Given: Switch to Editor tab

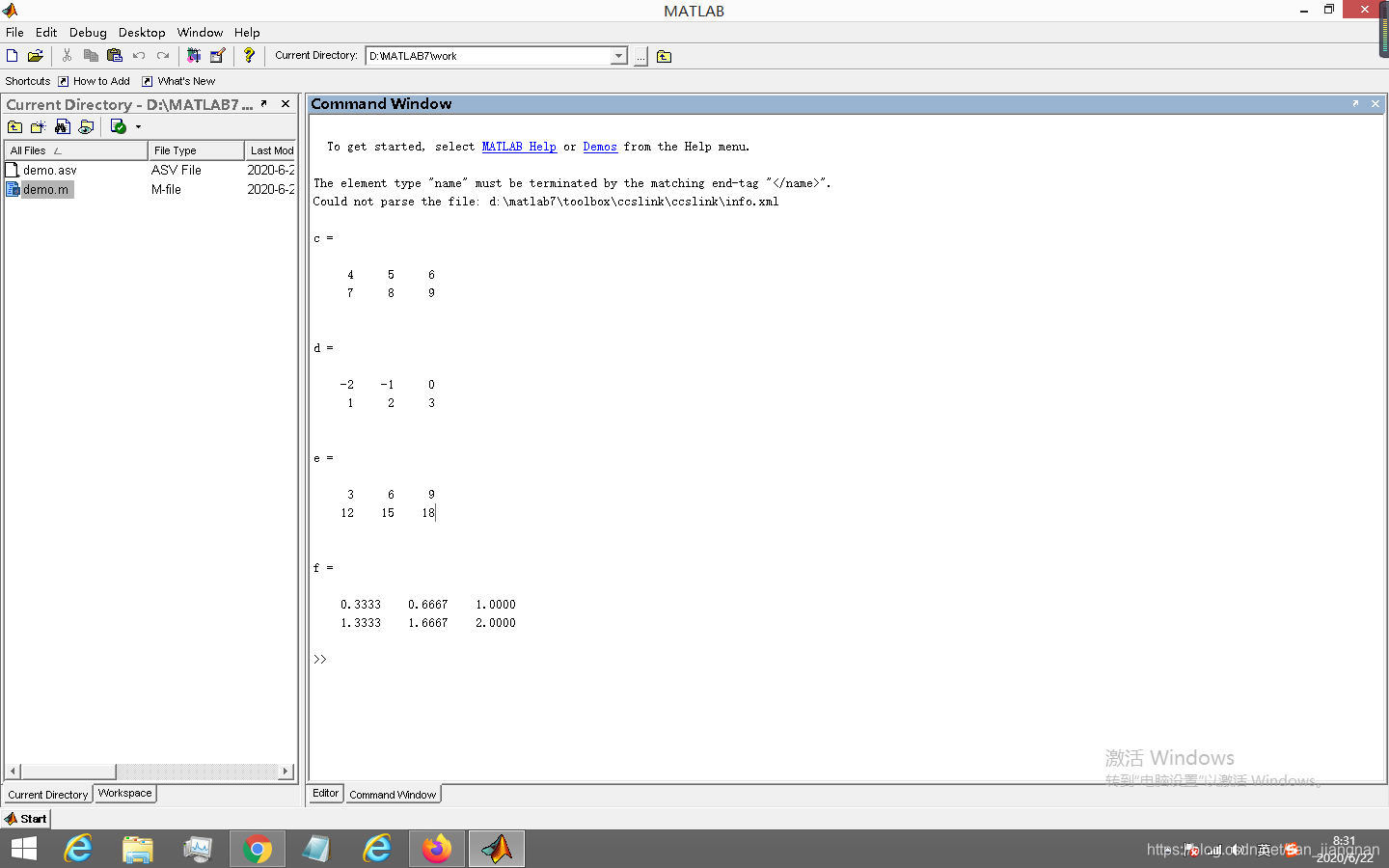Looking at the screenshot, I should tap(326, 793).
